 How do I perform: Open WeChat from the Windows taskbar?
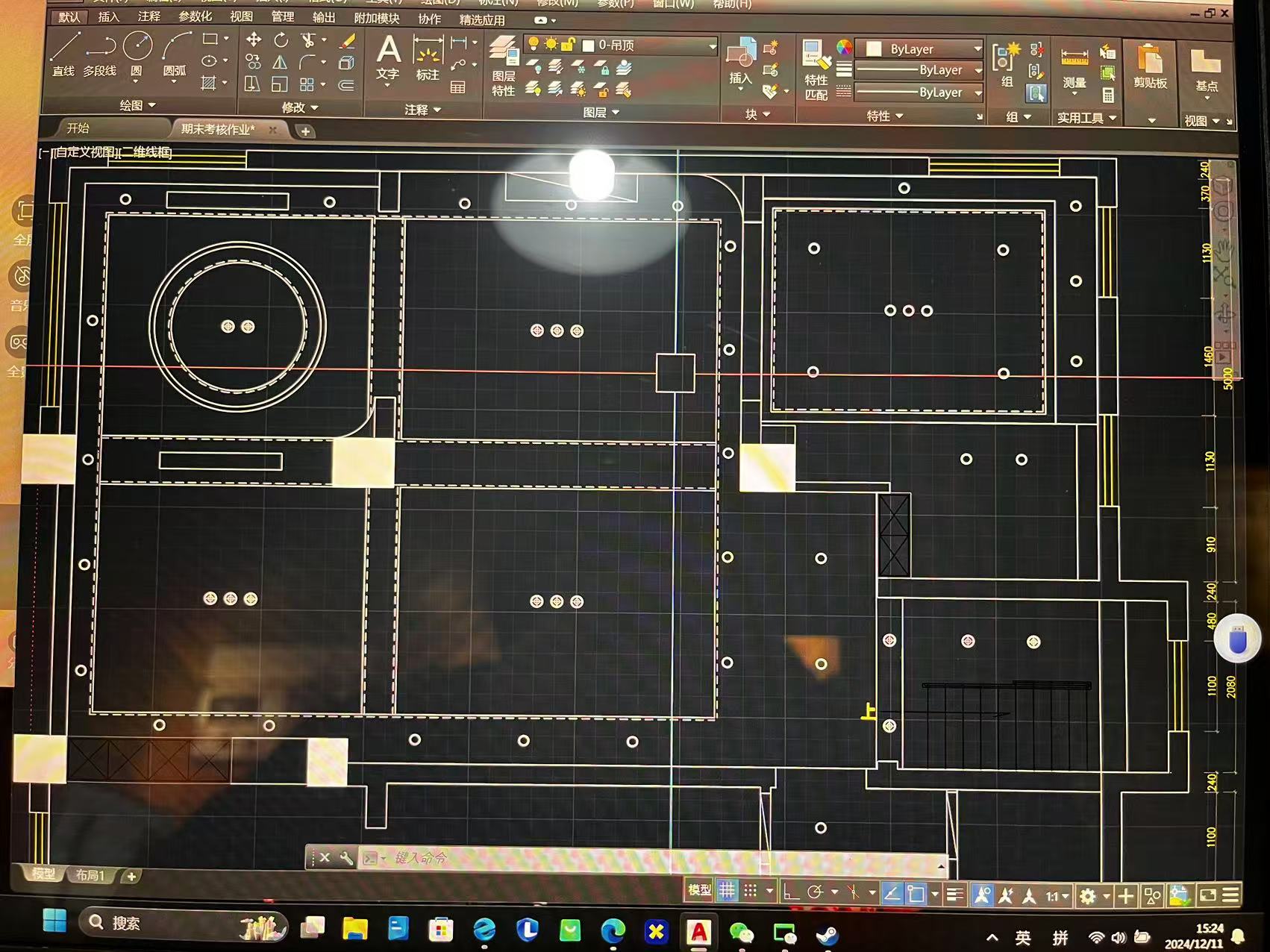[x=740, y=933]
